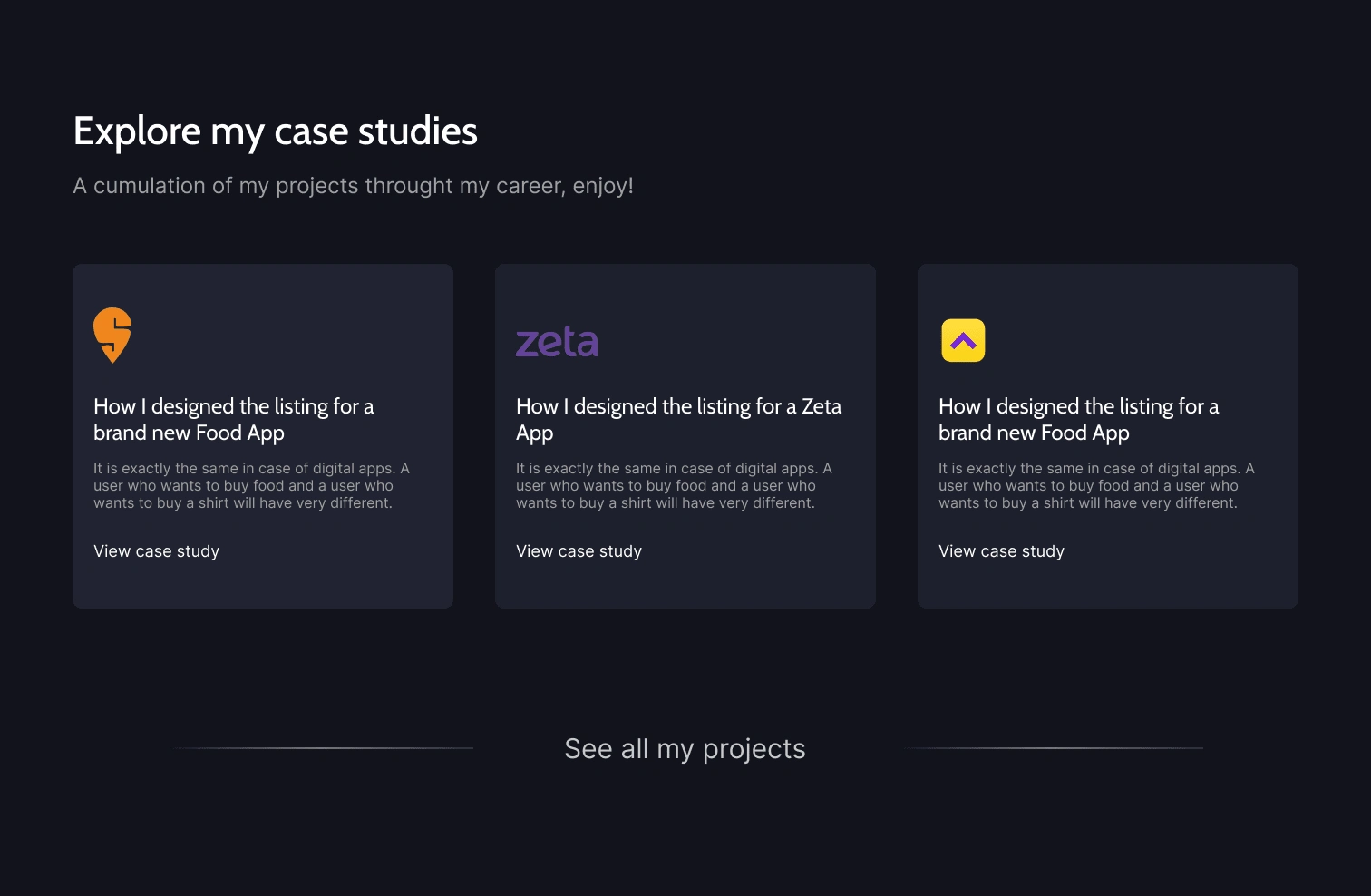Click the purple zeta logo
The width and height of the screenshot is (1371, 896).
click(557, 342)
